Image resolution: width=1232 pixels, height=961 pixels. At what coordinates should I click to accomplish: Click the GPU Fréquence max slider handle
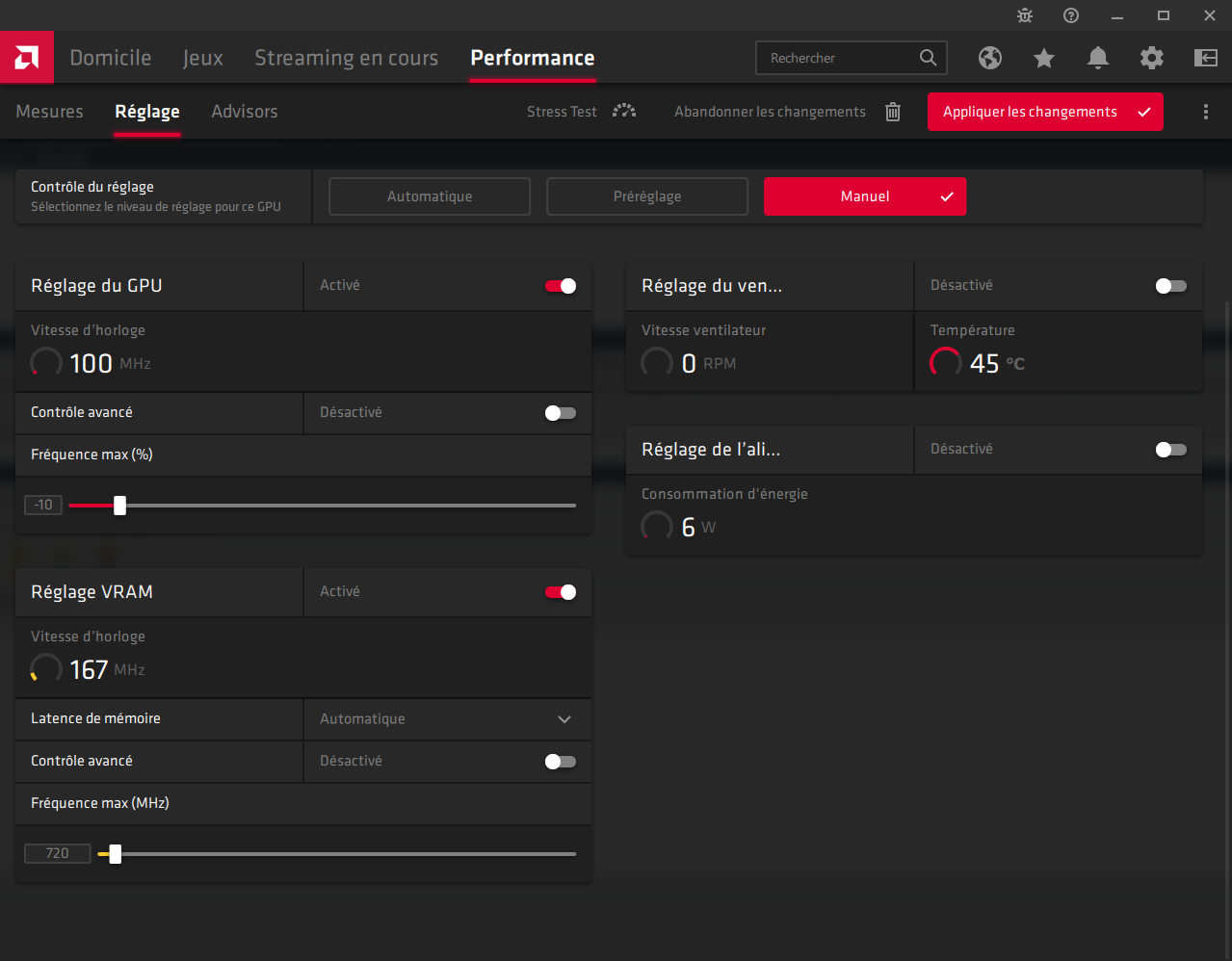click(120, 506)
